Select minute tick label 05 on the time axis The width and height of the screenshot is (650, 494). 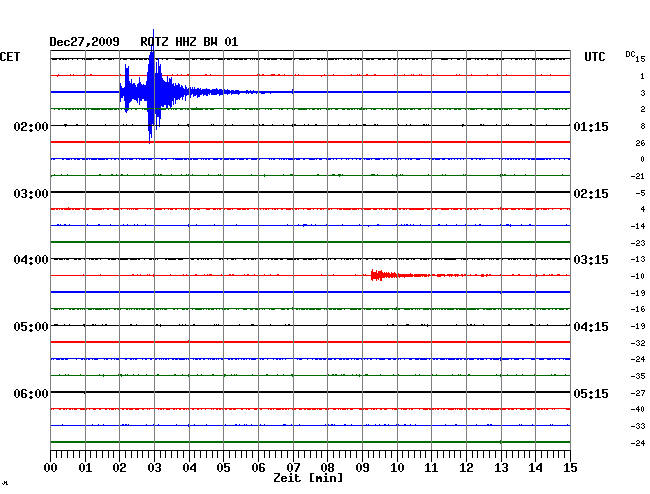pyautogui.click(x=223, y=468)
